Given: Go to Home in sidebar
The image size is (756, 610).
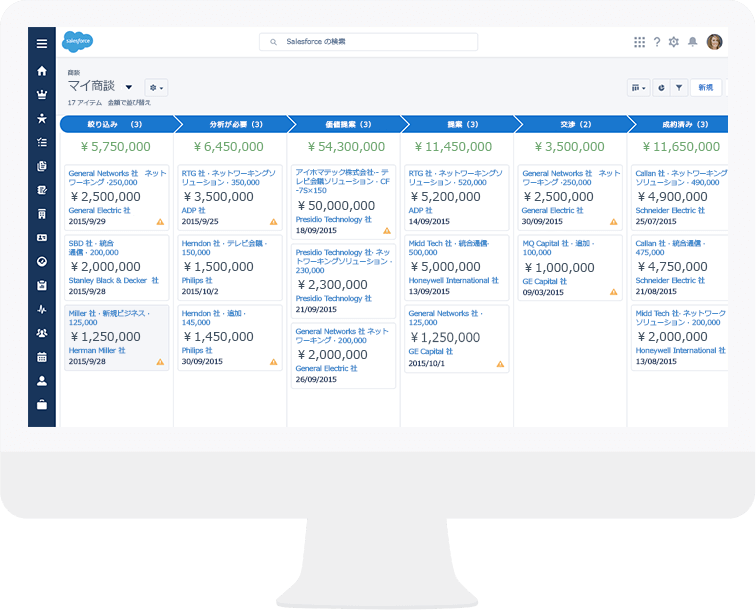Looking at the screenshot, I should pyautogui.click(x=42, y=71).
